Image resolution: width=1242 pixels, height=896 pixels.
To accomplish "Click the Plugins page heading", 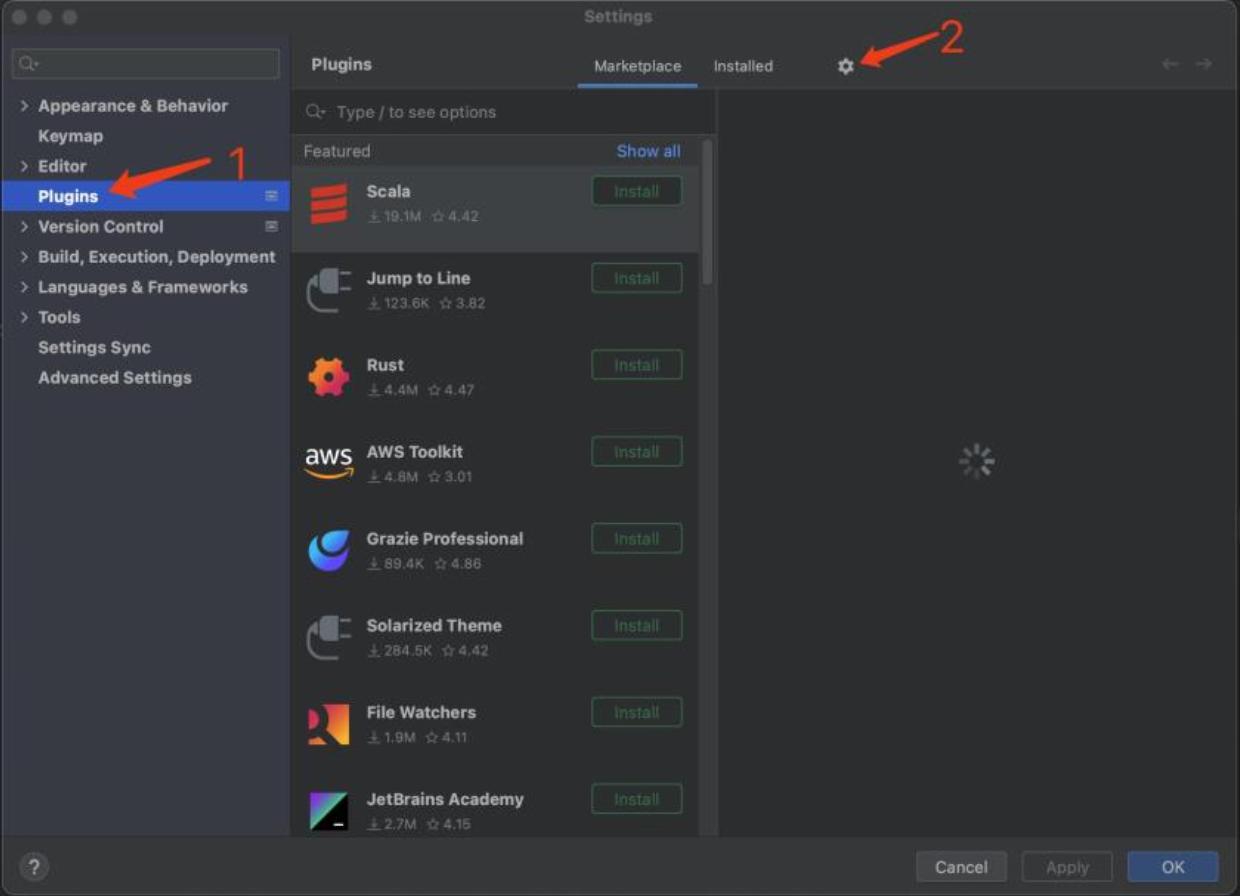I will pos(342,64).
